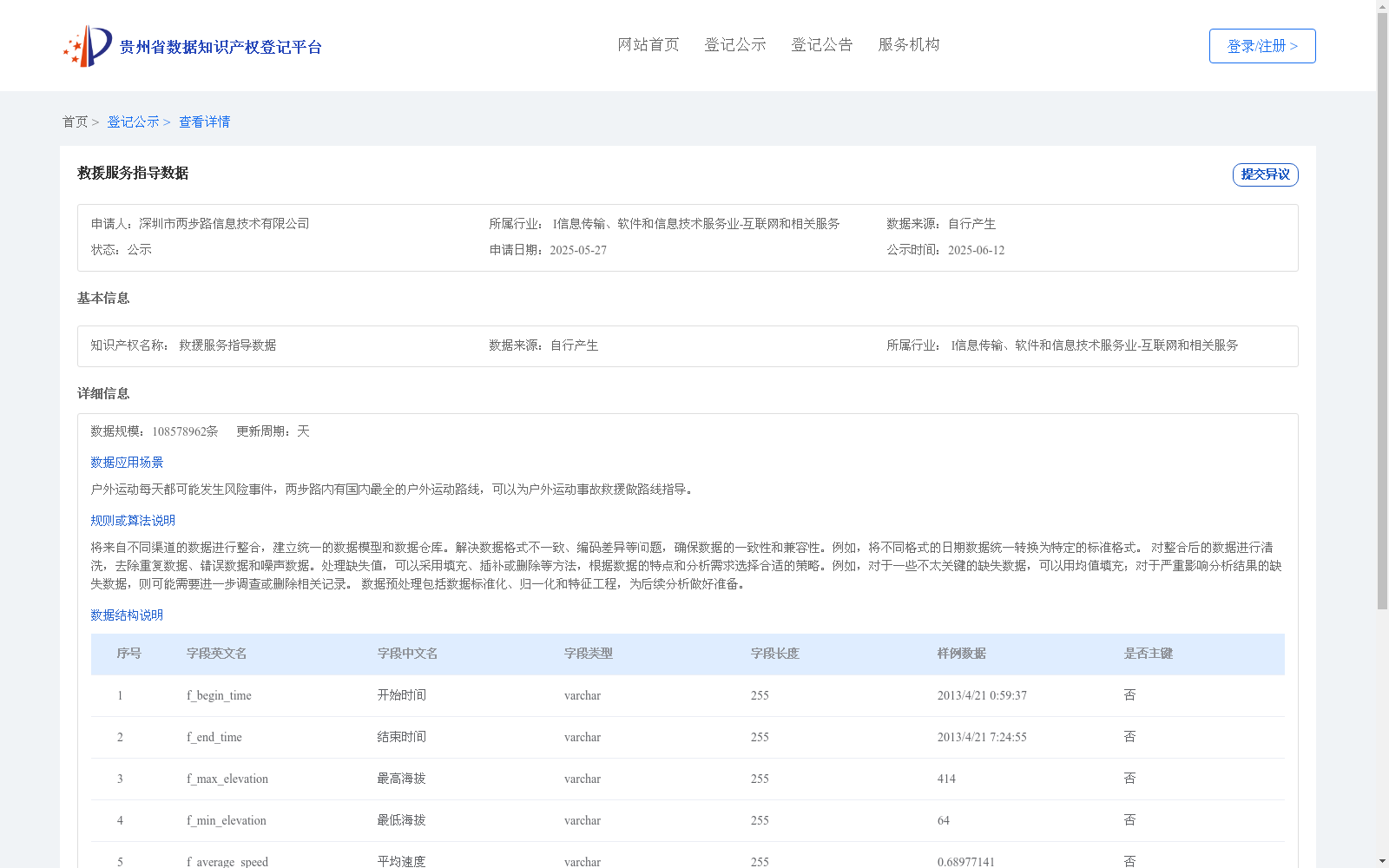Click sample value 414
This screenshot has height=868, width=1389.
(x=946, y=779)
